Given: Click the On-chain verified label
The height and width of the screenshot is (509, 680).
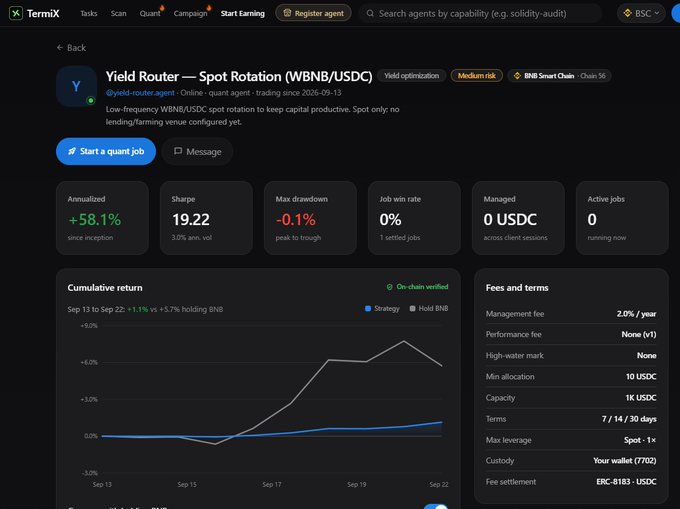Looking at the screenshot, I should tap(422, 287).
